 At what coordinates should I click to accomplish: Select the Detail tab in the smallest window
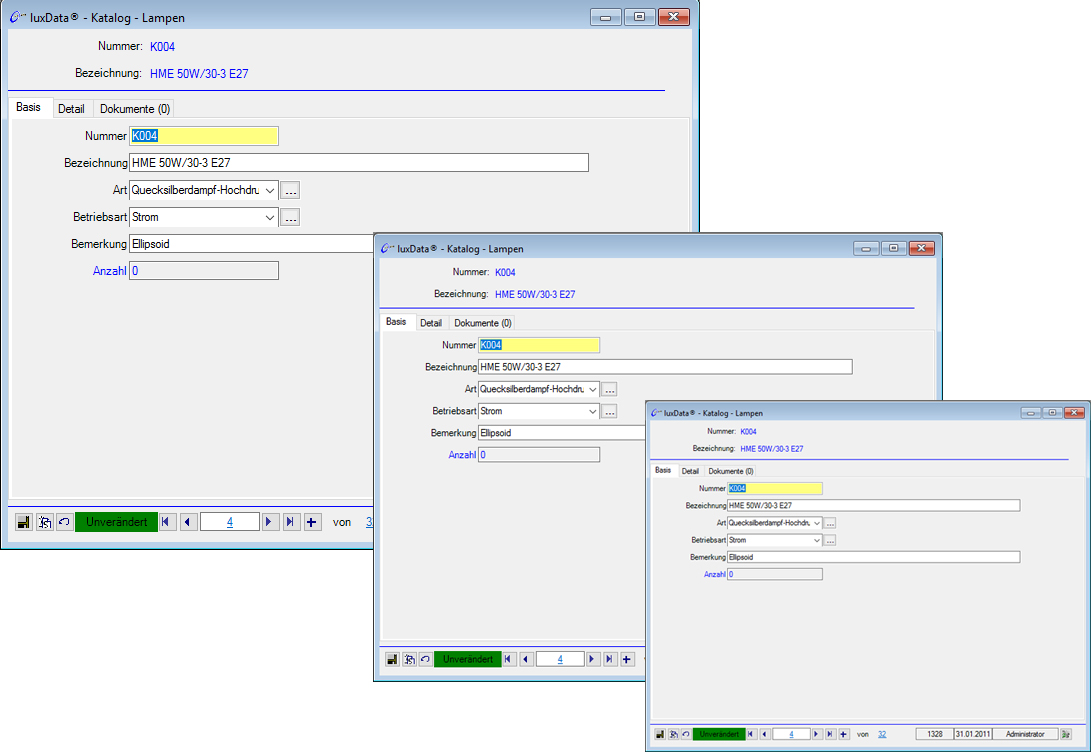pos(690,471)
